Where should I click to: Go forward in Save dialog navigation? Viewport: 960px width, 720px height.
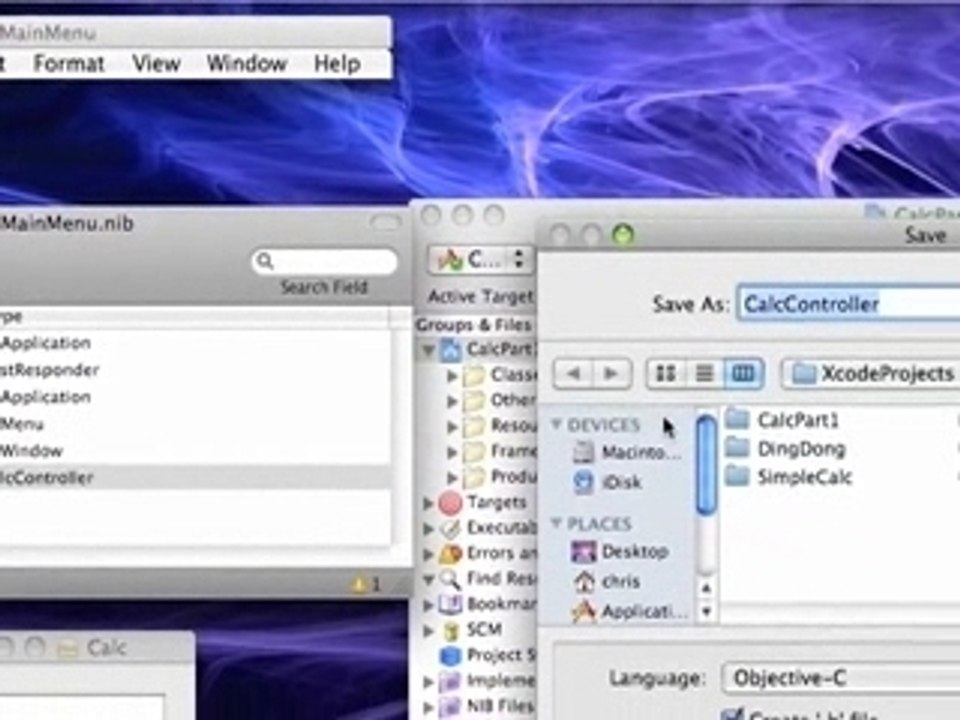(x=612, y=373)
